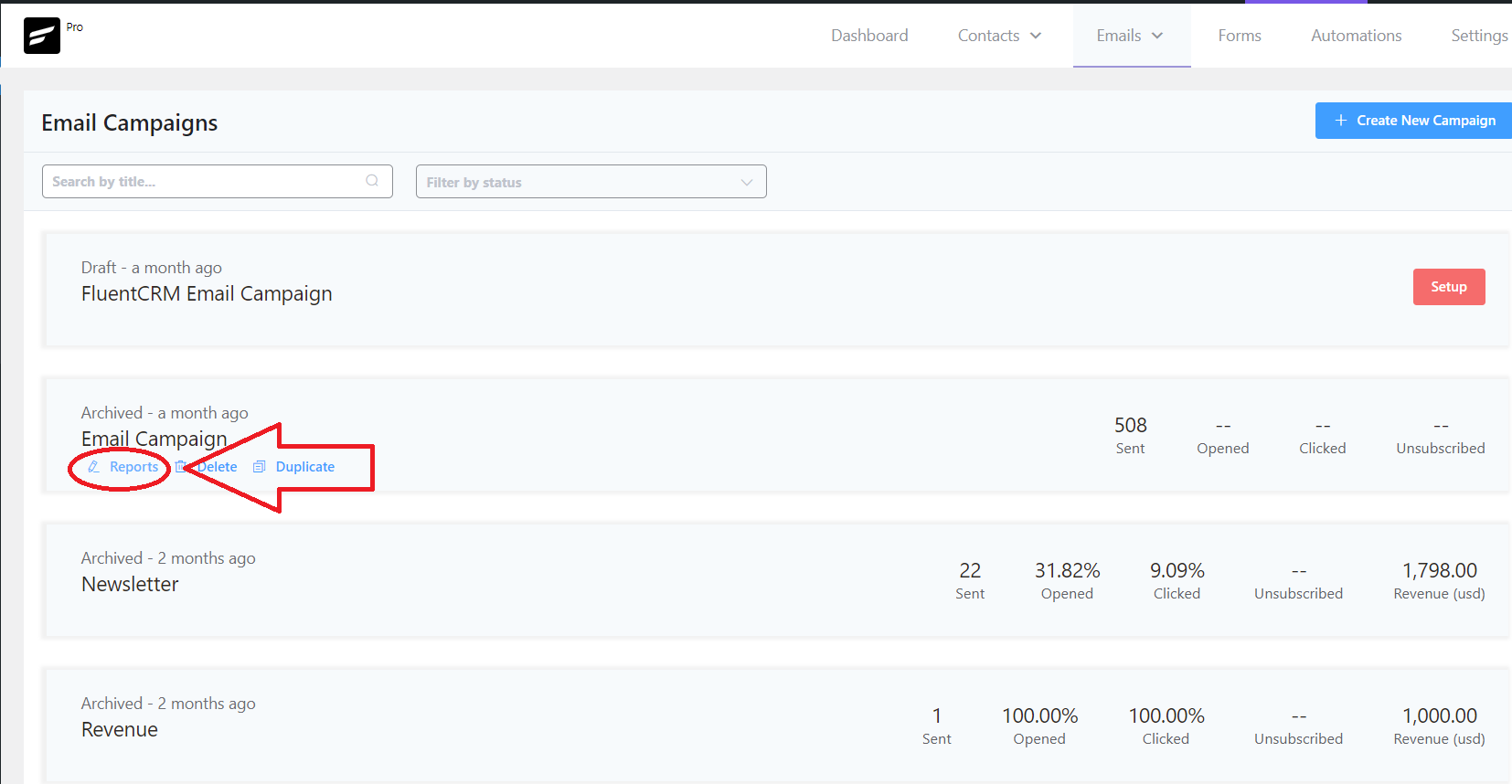Click the Email Campaign row's Unsubscribed statistic
This screenshot has width=1512, height=784.
tap(1441, 436)
